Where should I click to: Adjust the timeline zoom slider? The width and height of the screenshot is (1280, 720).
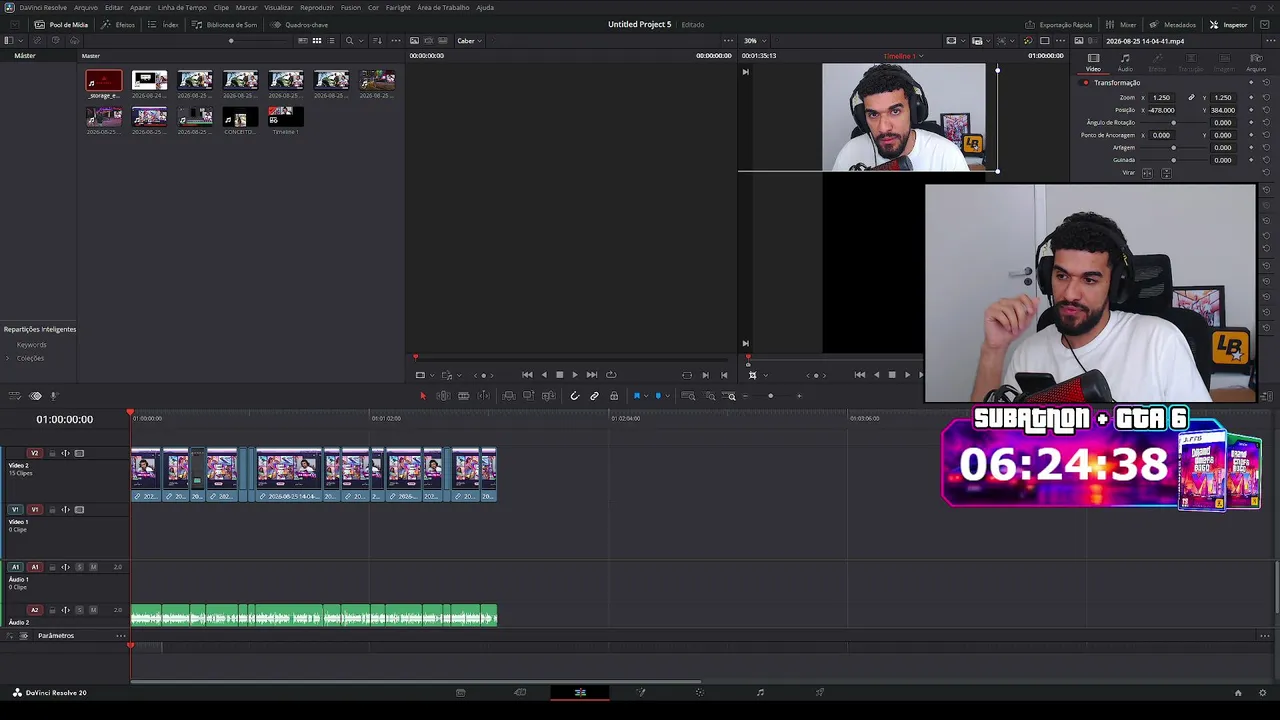[770, 396]
